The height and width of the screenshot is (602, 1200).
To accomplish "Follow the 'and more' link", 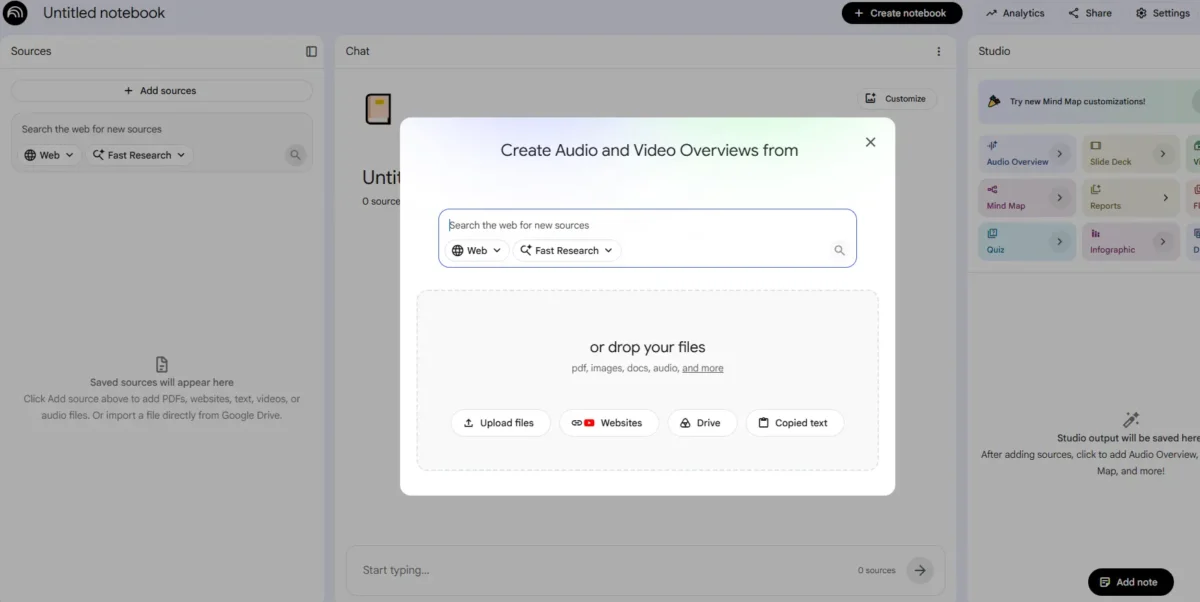I will [702, 368].
